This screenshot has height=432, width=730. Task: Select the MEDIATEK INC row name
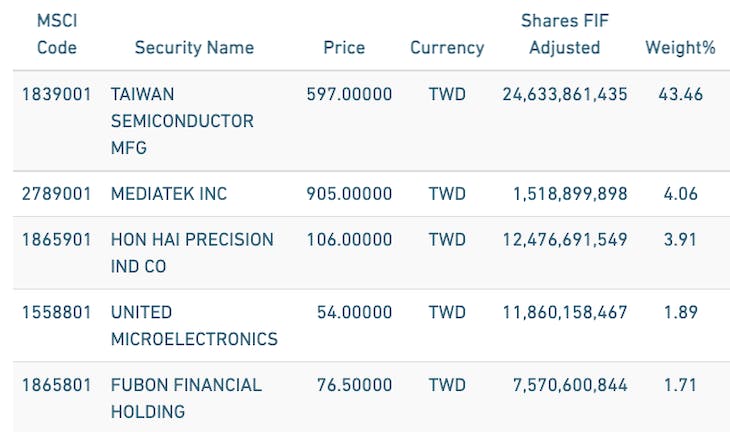coord(169,193)
